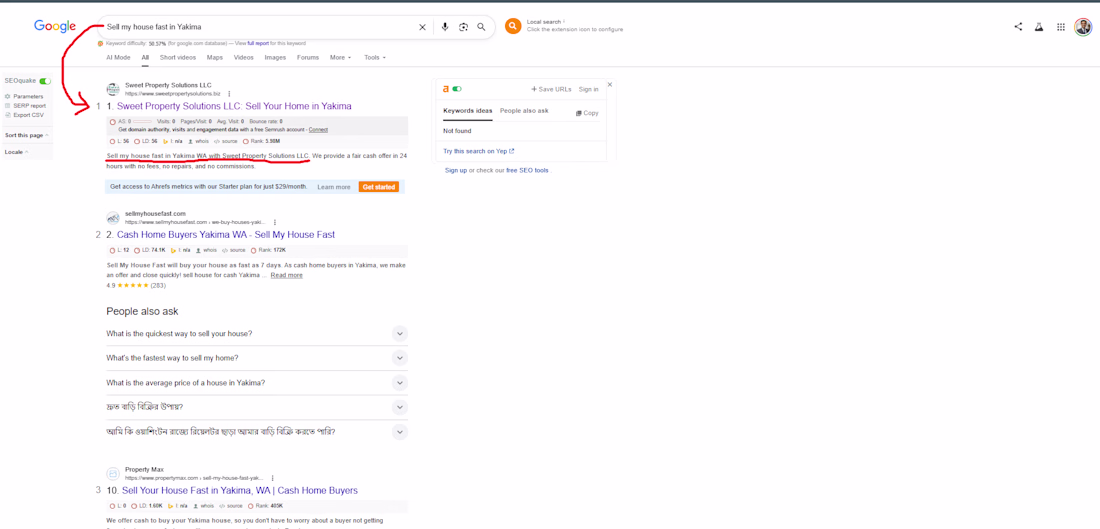Screen dimensions: 1100x529
Task: Open the Tools dropdown
Action: tap(375, 58)
